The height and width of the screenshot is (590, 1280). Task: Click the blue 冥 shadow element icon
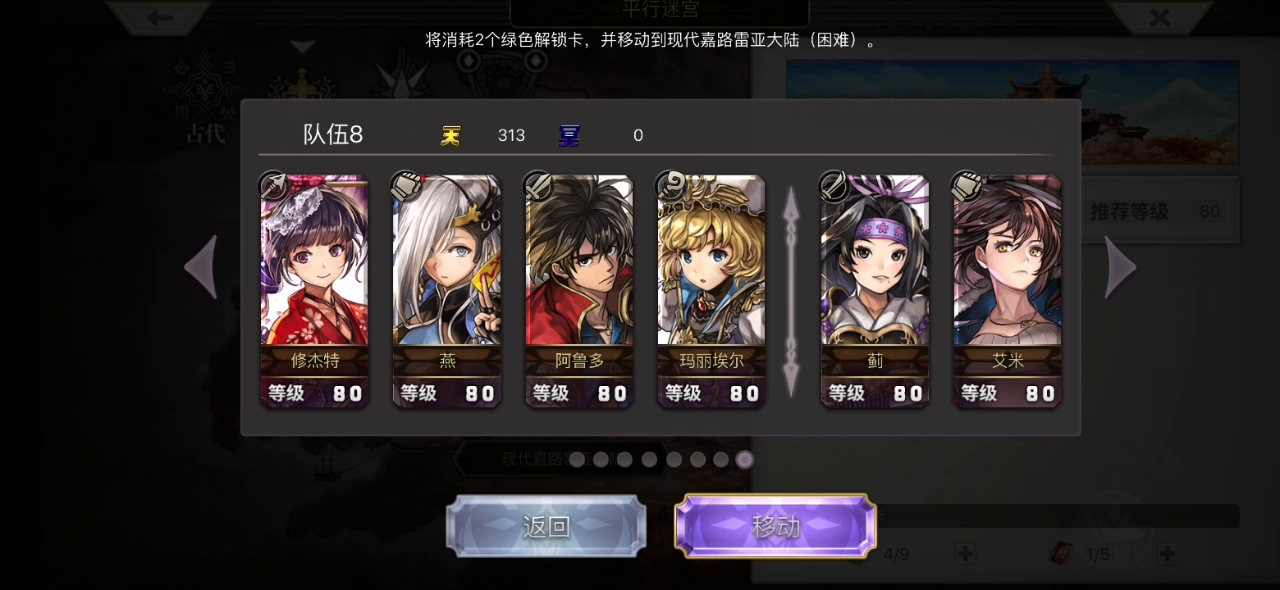click(x=569, y=135)
